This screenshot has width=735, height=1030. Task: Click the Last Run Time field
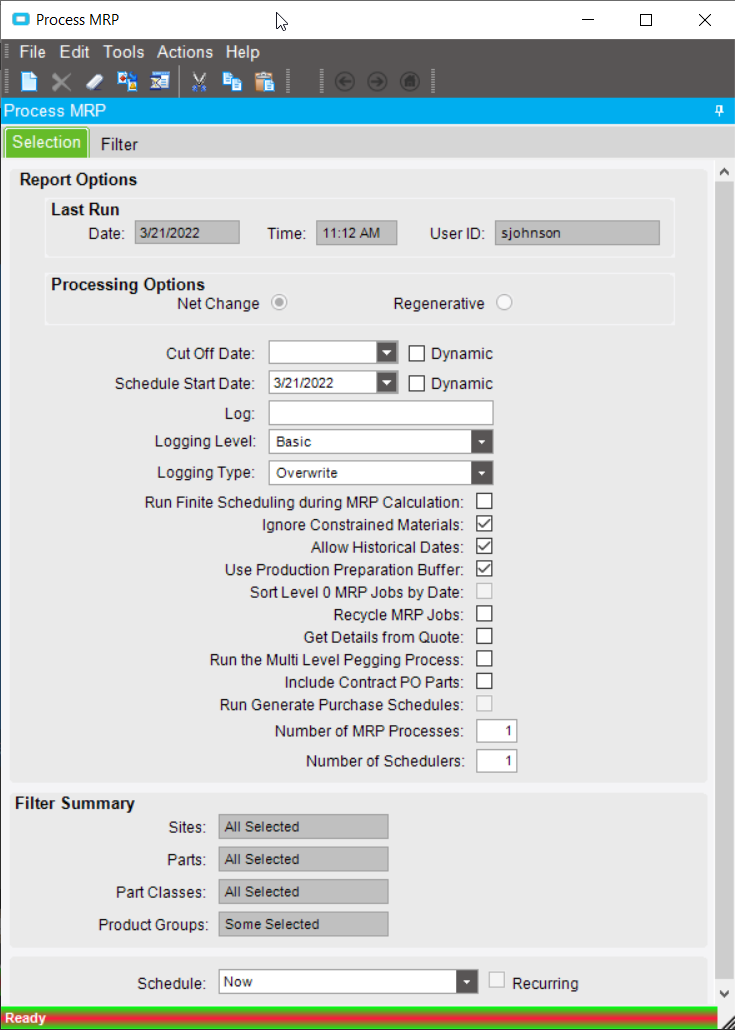tap(357, 233)
